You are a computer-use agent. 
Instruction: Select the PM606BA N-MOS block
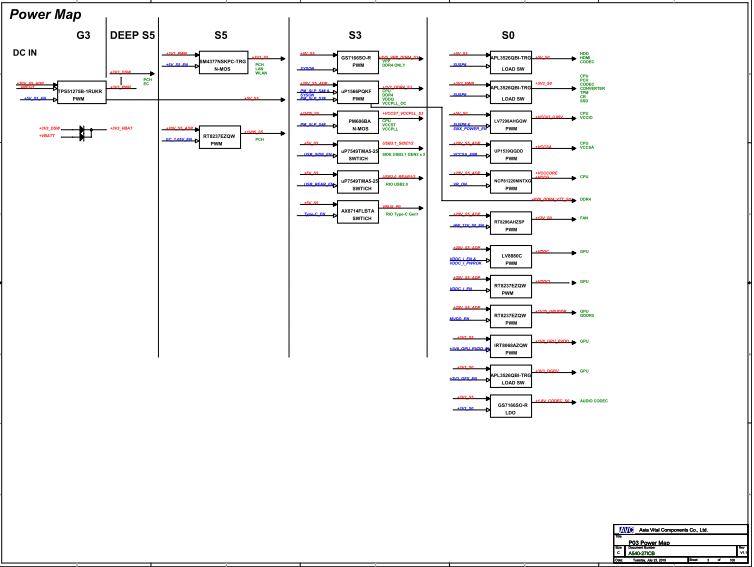tap(357, 123)
